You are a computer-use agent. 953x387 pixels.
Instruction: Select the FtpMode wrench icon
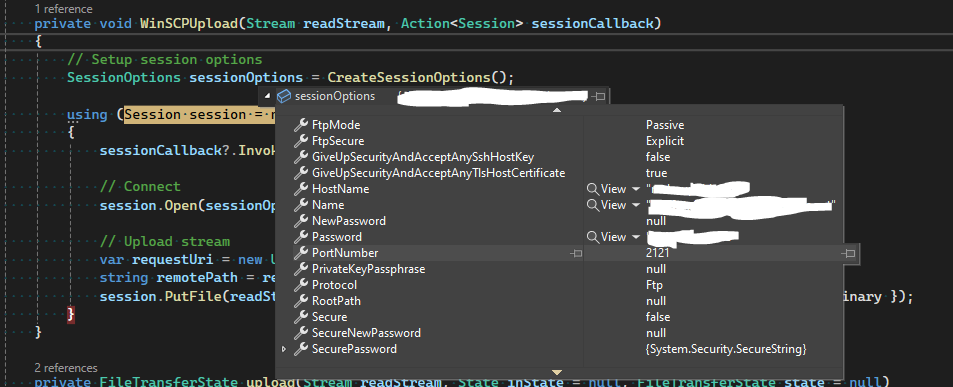click(300, 125)
